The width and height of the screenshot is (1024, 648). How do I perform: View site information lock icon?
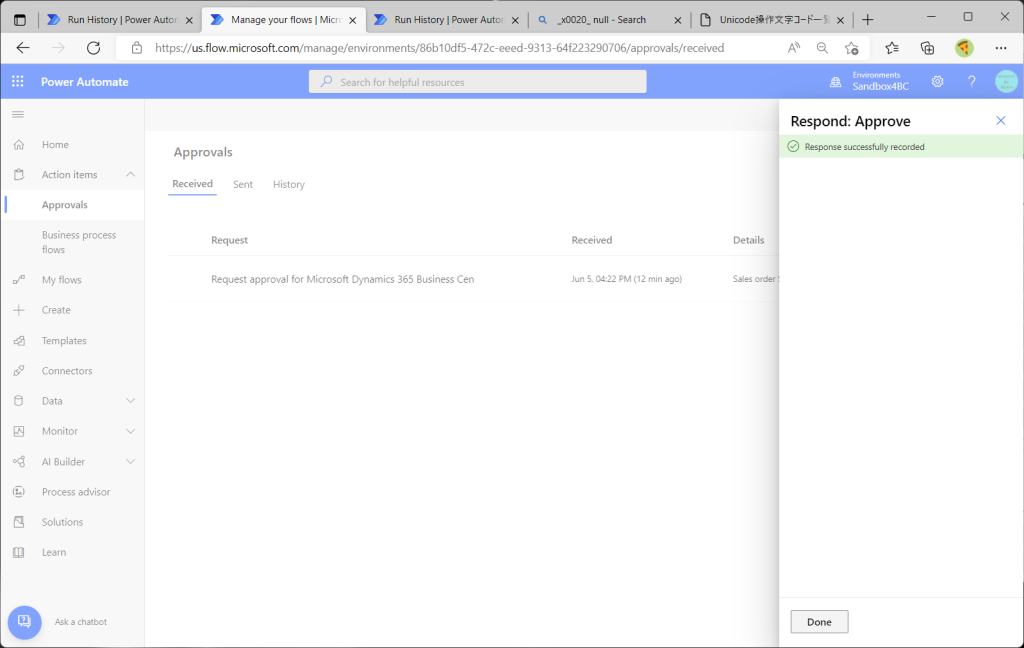[136, 48]
